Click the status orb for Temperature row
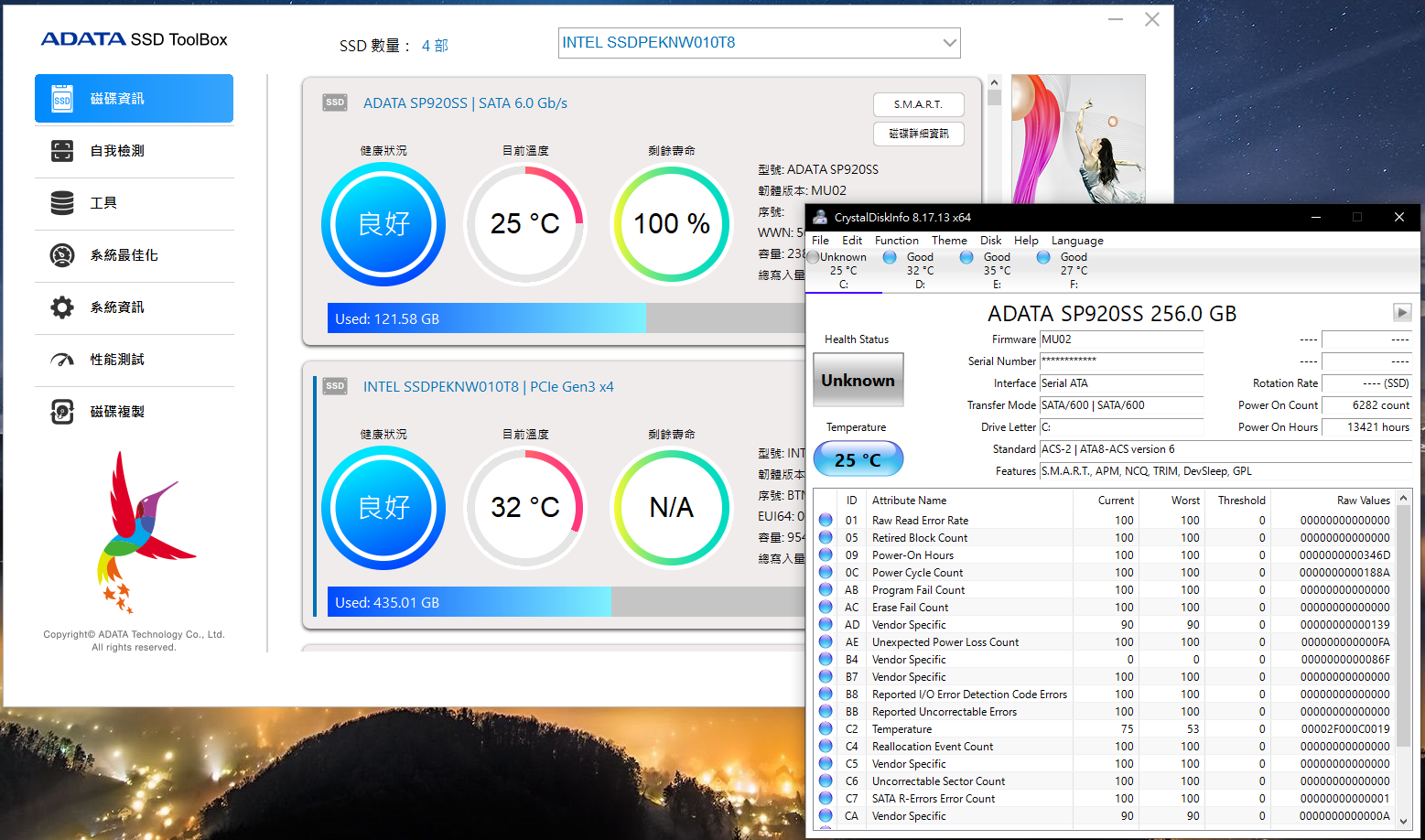 coord(826,728)
